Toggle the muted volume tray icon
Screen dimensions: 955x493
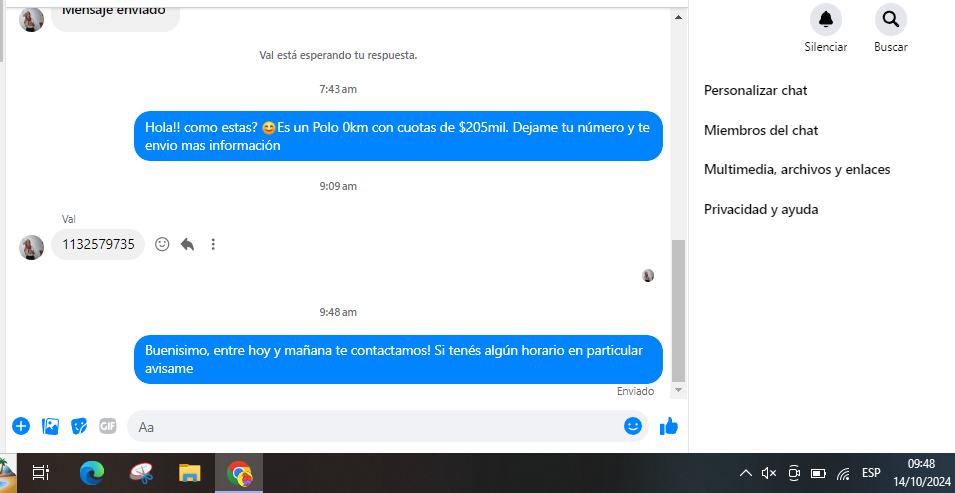click(768, 473)
